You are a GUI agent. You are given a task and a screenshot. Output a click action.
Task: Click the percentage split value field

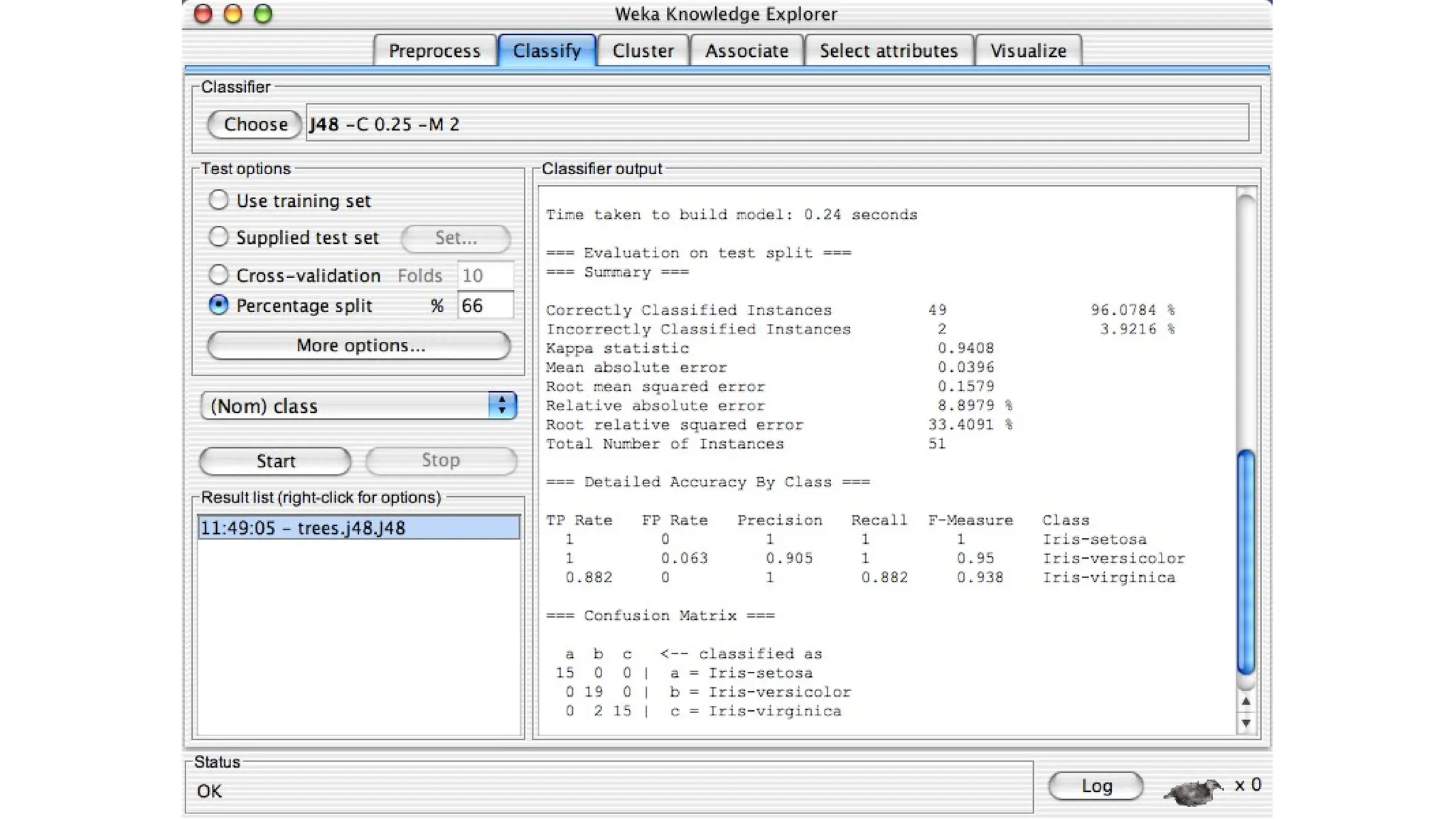point(484,306)
